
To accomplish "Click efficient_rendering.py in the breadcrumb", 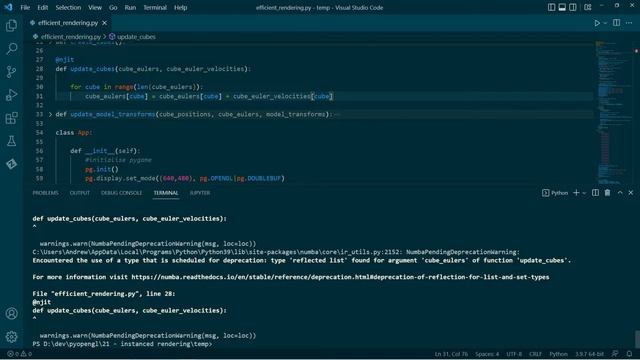I will pos(71,37).
